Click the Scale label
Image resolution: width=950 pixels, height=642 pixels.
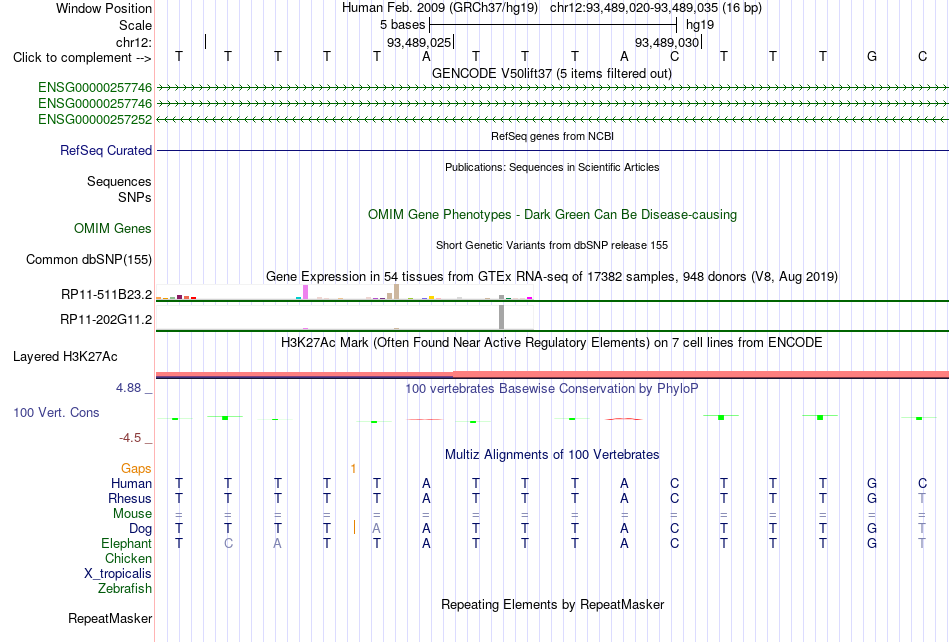135,25
